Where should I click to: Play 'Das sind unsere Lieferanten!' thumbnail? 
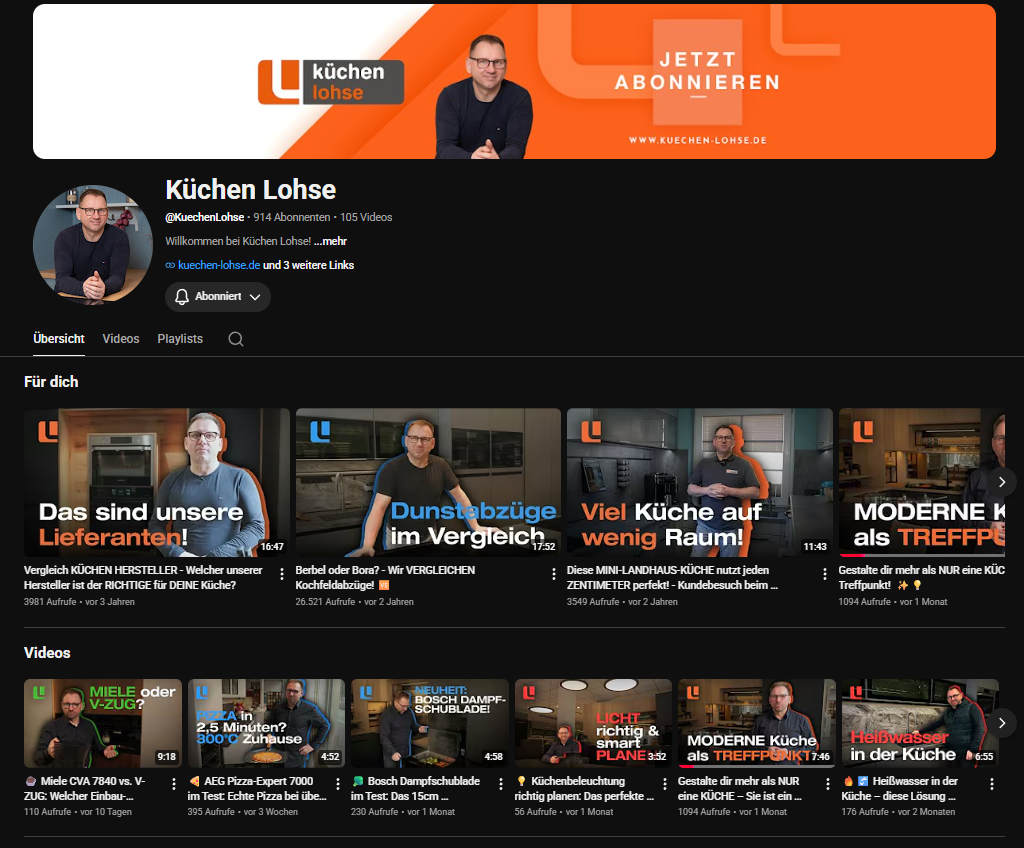(157, 483)
